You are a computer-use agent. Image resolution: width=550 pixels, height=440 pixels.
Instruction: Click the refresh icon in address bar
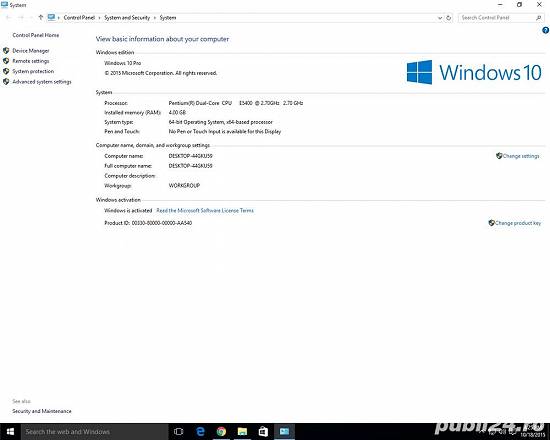pos(449,18)
